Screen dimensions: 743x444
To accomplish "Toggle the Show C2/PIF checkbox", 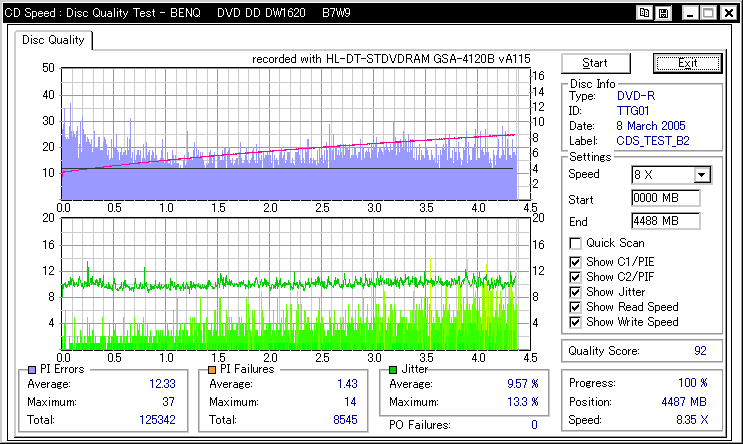I will [x=575, y=277].
